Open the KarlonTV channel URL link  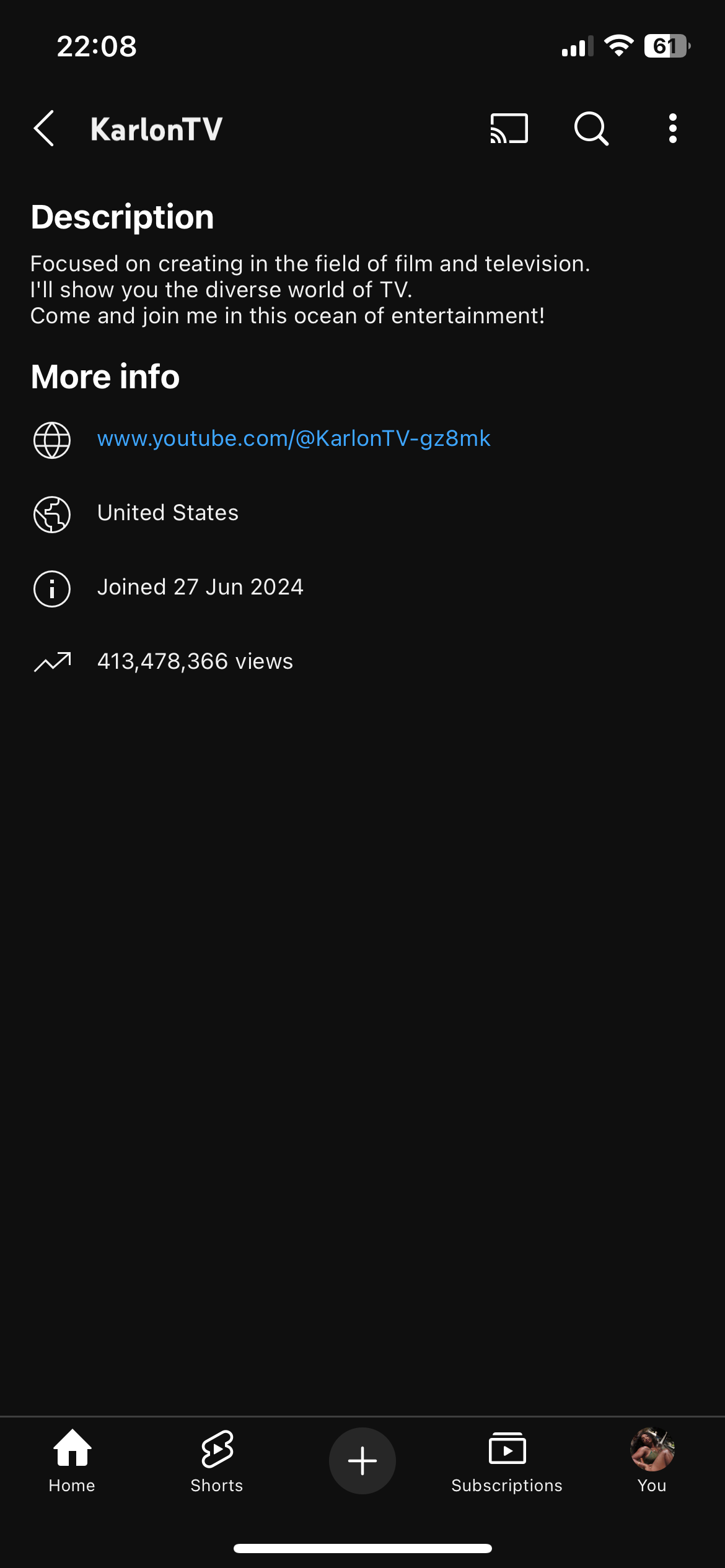(294, 438)
